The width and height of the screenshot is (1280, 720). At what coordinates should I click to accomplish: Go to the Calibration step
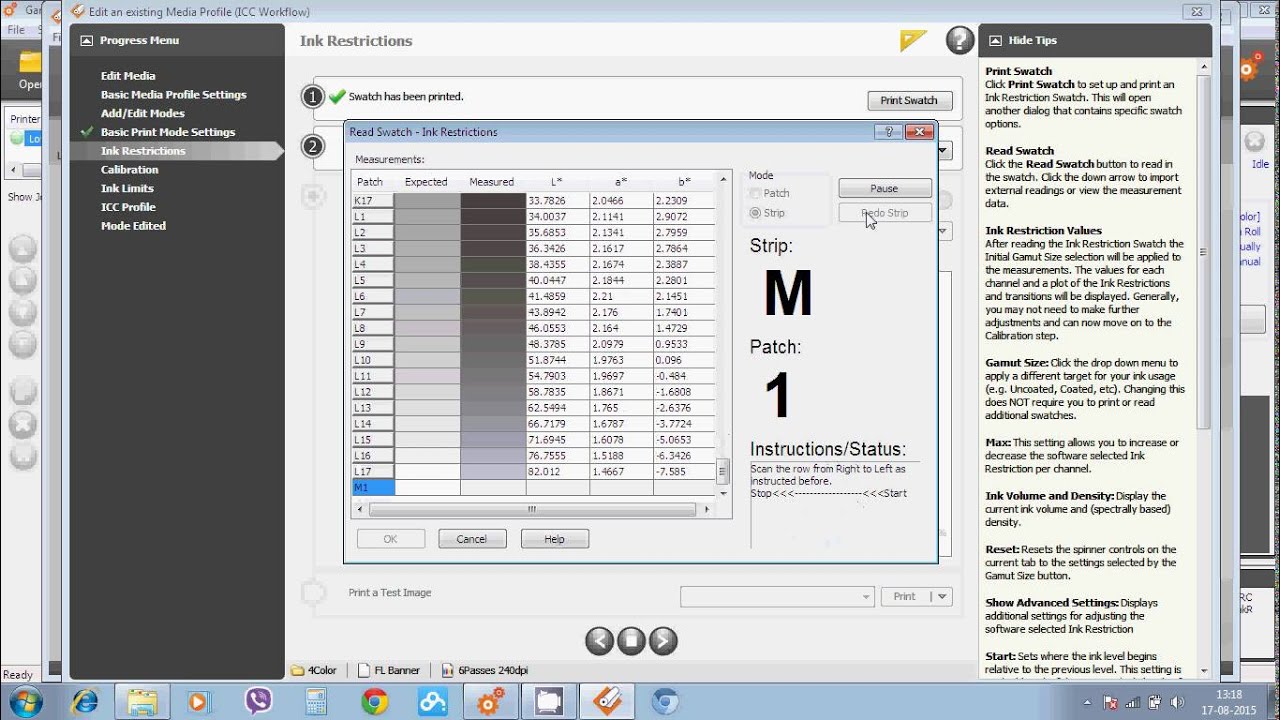pyautogui.click(x=130, y=170)
